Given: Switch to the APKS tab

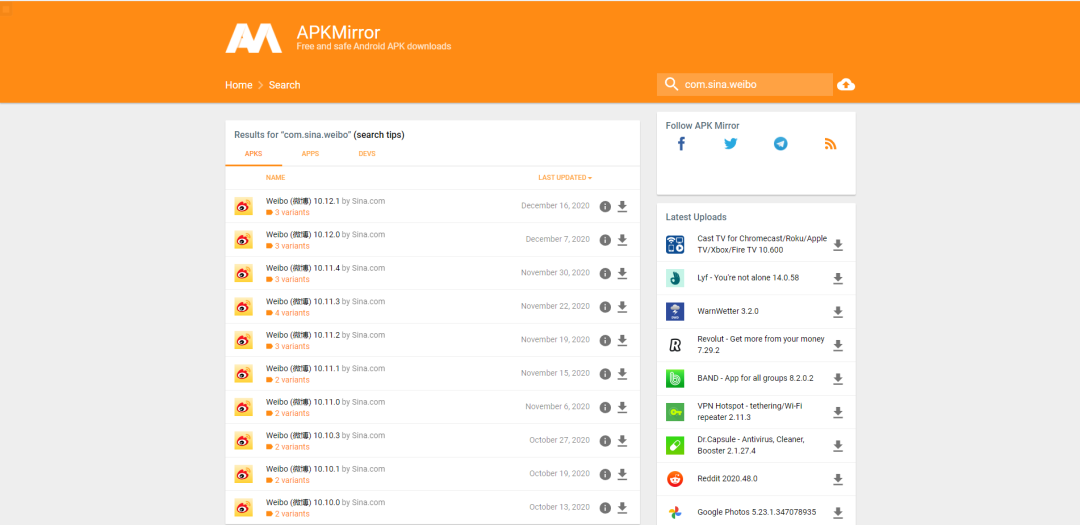Looking at the screenshot, I should (253, 154).
